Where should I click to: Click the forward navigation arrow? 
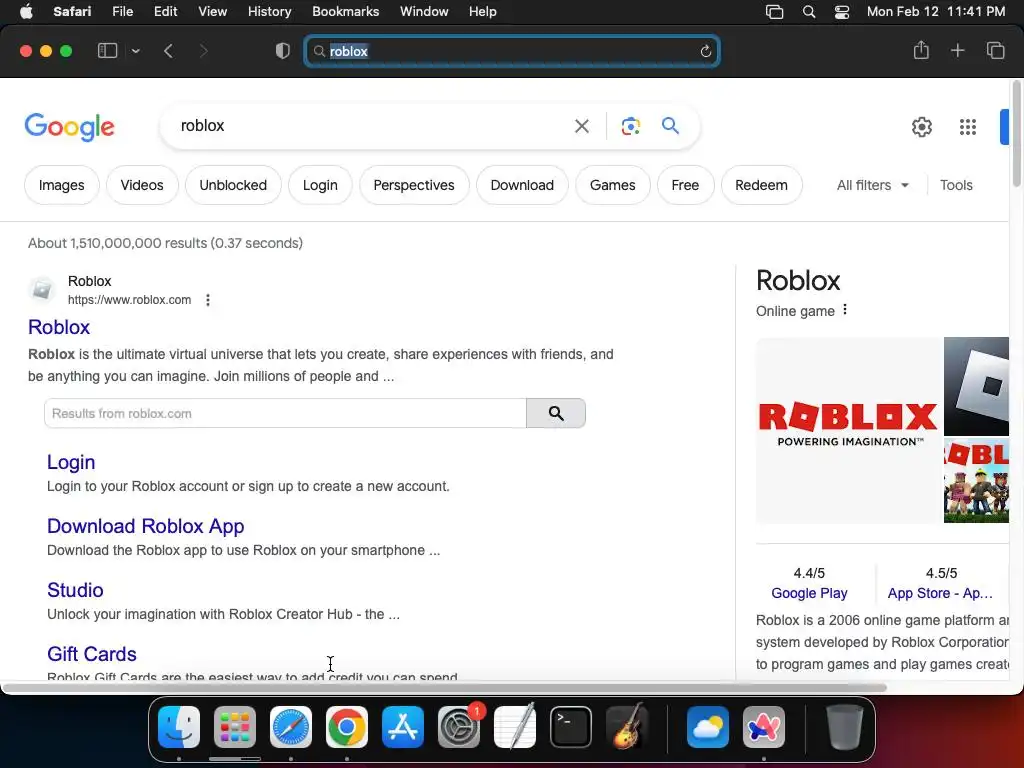[203, 51]
